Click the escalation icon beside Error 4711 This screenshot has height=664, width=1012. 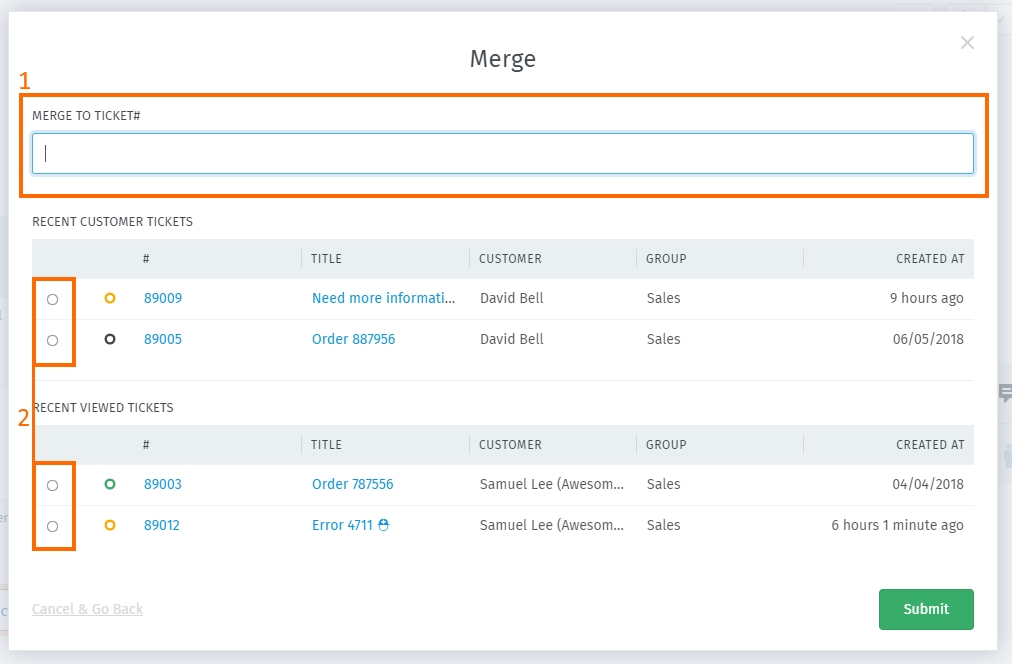383,525
